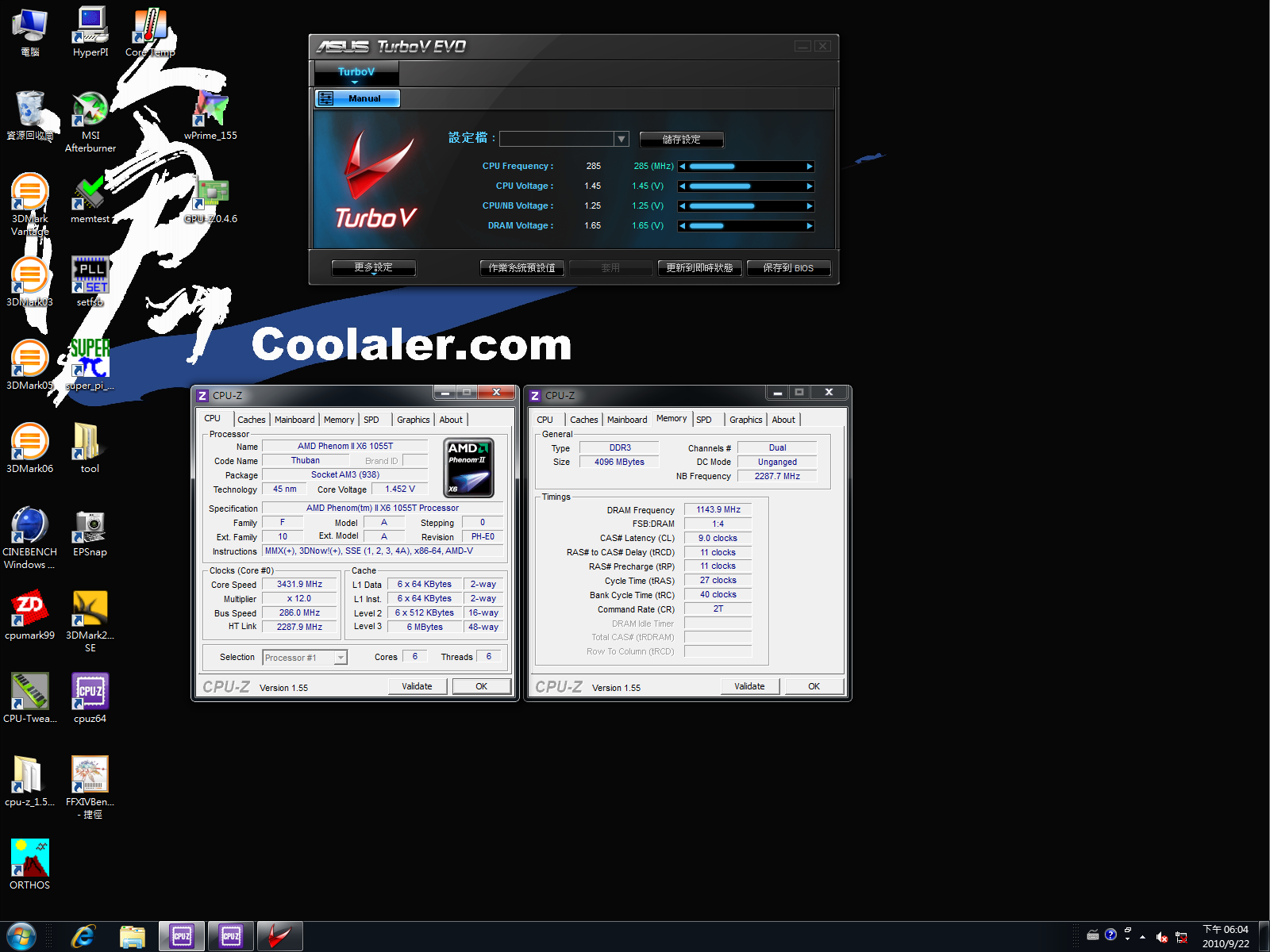Select the 3DMark06 desktop icon

point(30,448)
